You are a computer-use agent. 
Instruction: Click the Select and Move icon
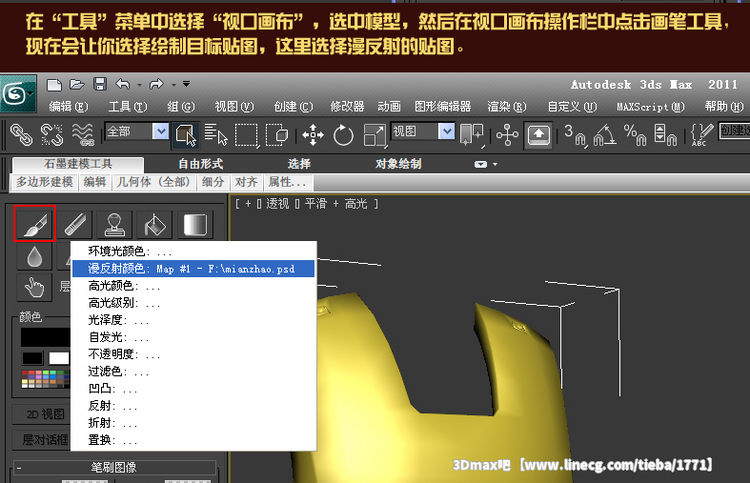pos(312,134)
